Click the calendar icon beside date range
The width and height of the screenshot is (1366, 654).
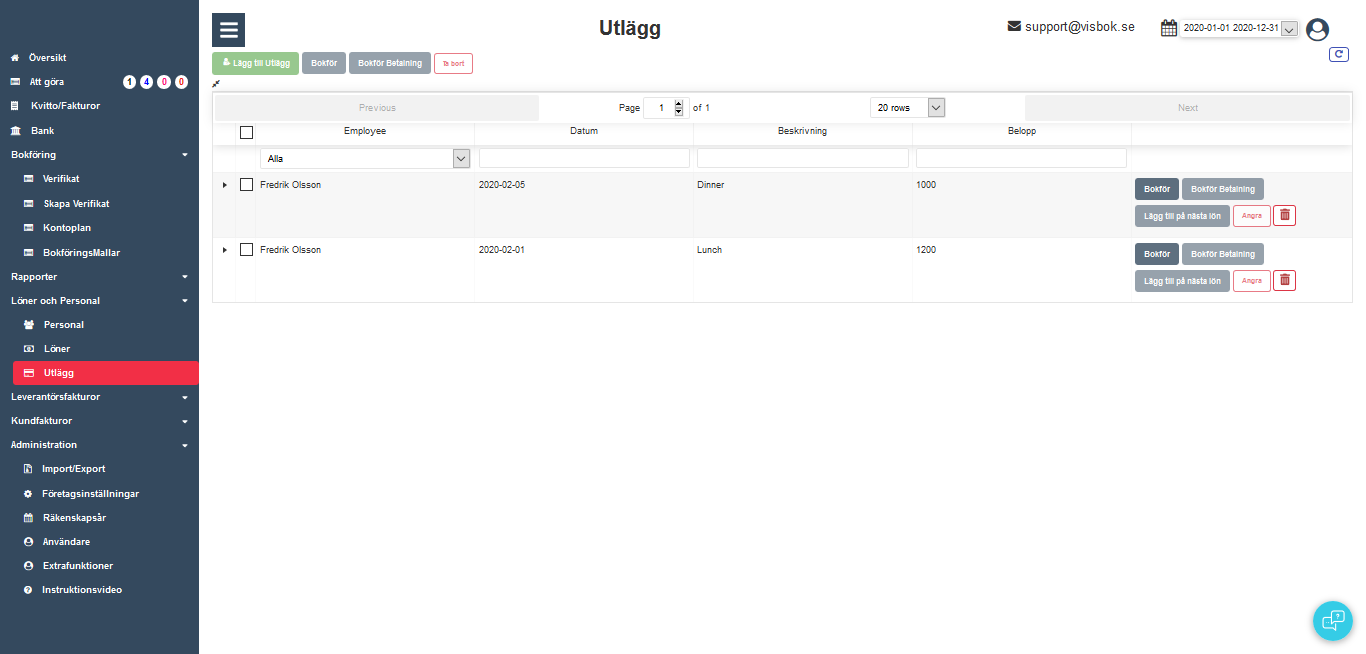pyautogui.click(x=1168, y=28)
